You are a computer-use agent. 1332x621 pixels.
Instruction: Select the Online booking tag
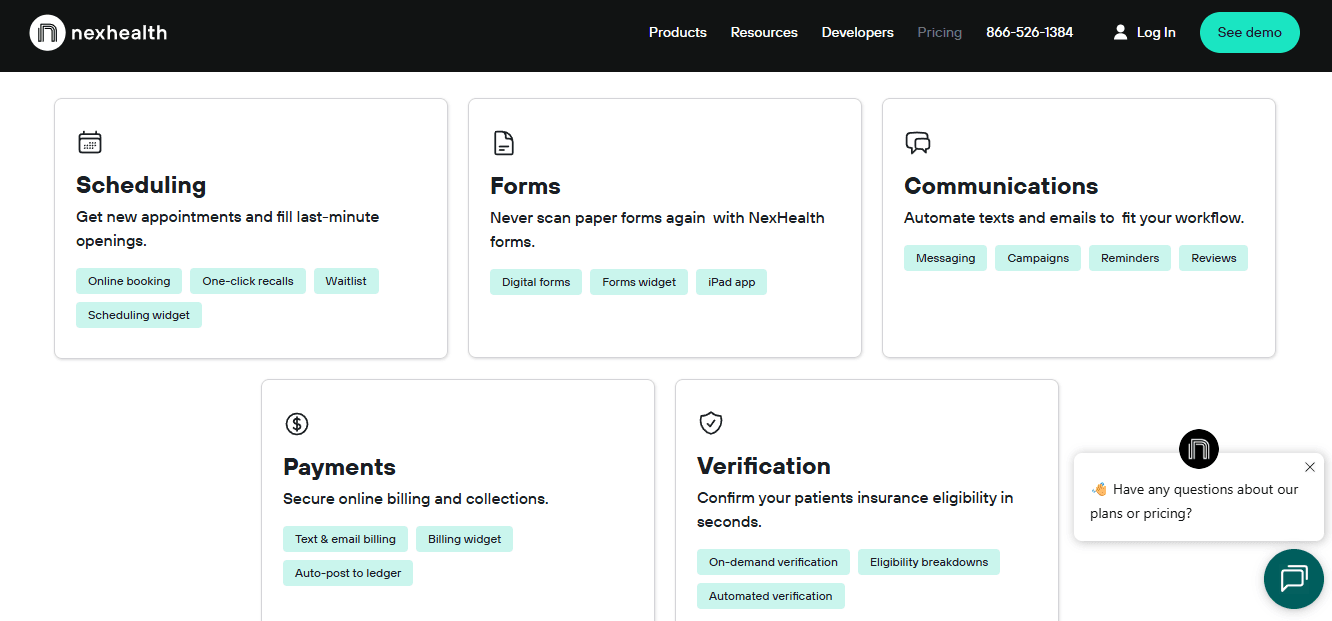[x=129, y=281]
